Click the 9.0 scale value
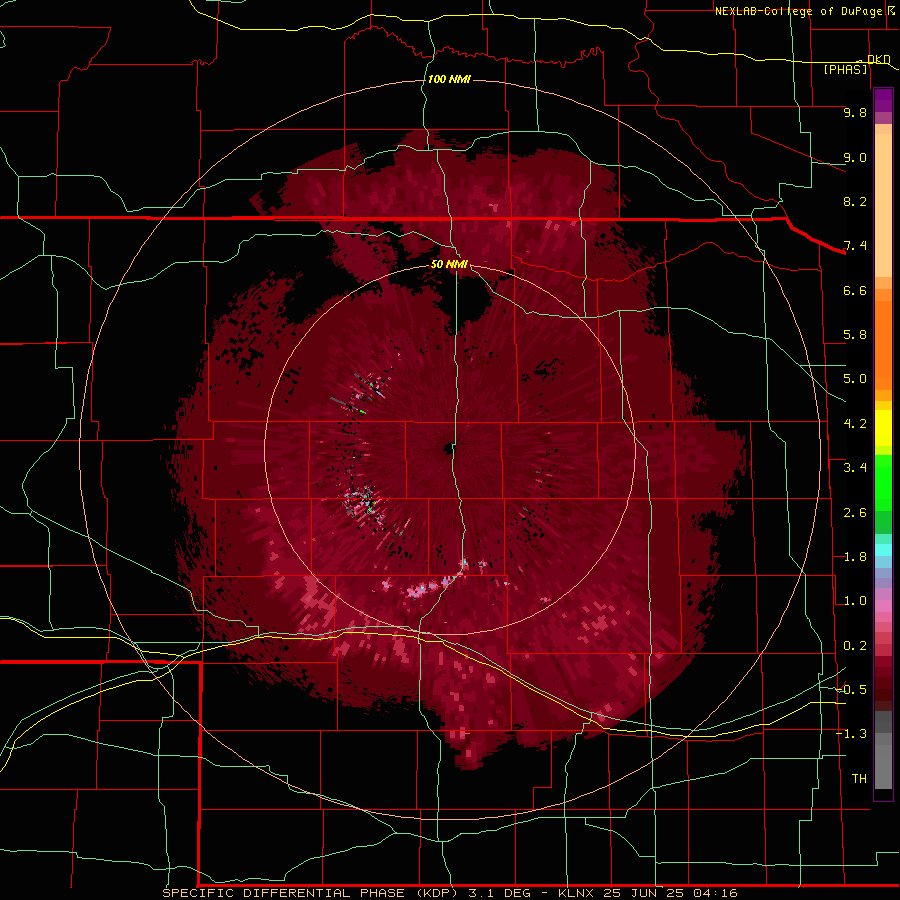Viewport: 900px width, 900px height. coord(855,157)
